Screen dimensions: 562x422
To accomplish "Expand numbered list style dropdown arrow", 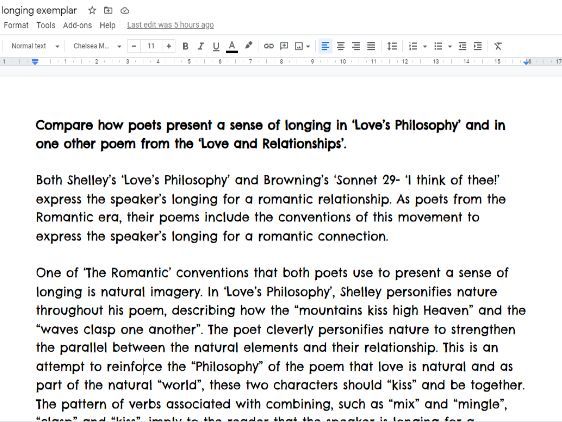I will [x=425, y=46].
